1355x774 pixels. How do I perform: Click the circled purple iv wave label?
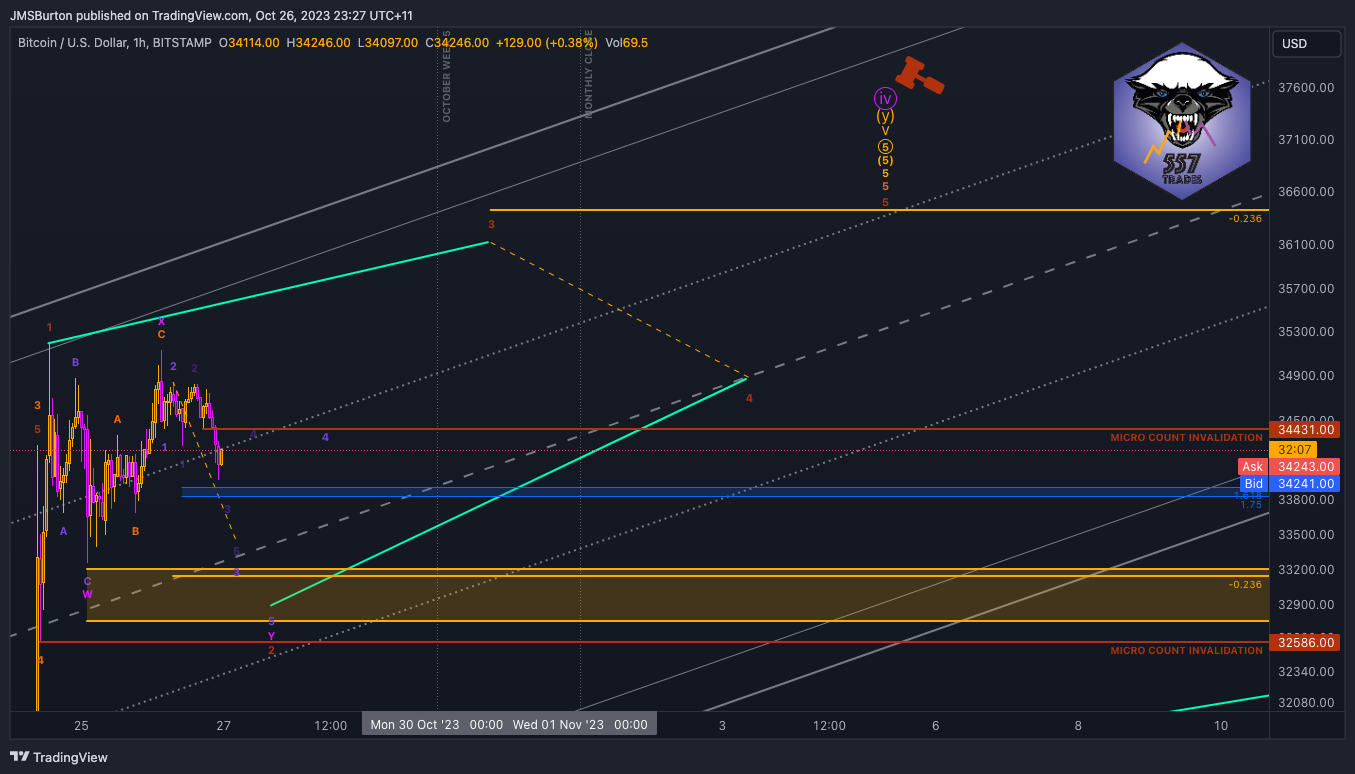(885, 98)
